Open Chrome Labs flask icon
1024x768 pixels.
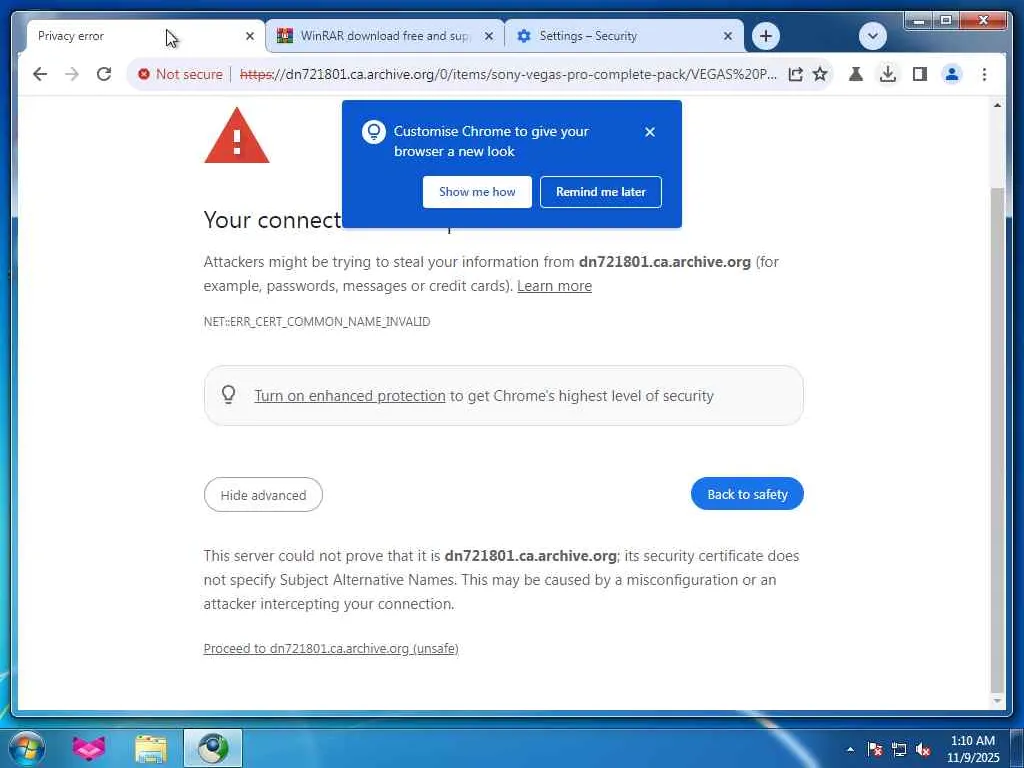(x=856, y=74)
